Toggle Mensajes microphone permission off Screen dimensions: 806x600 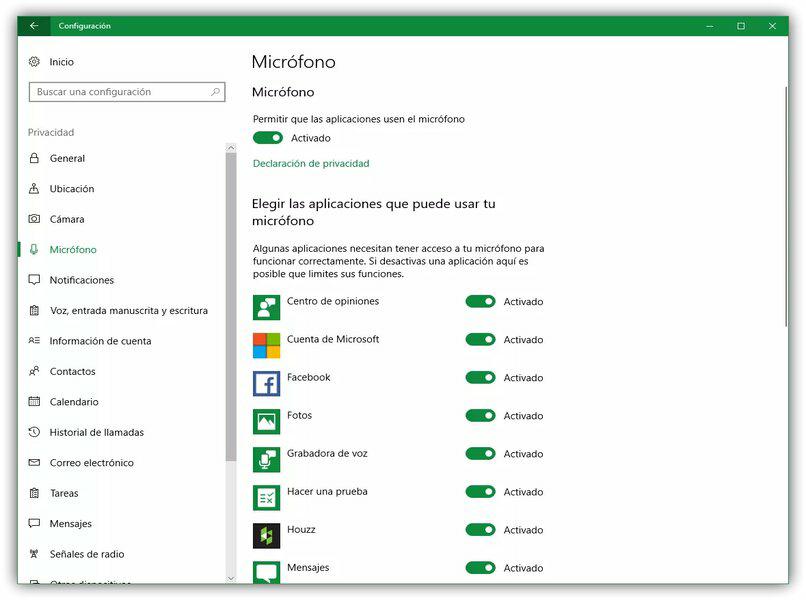[481, 567]
